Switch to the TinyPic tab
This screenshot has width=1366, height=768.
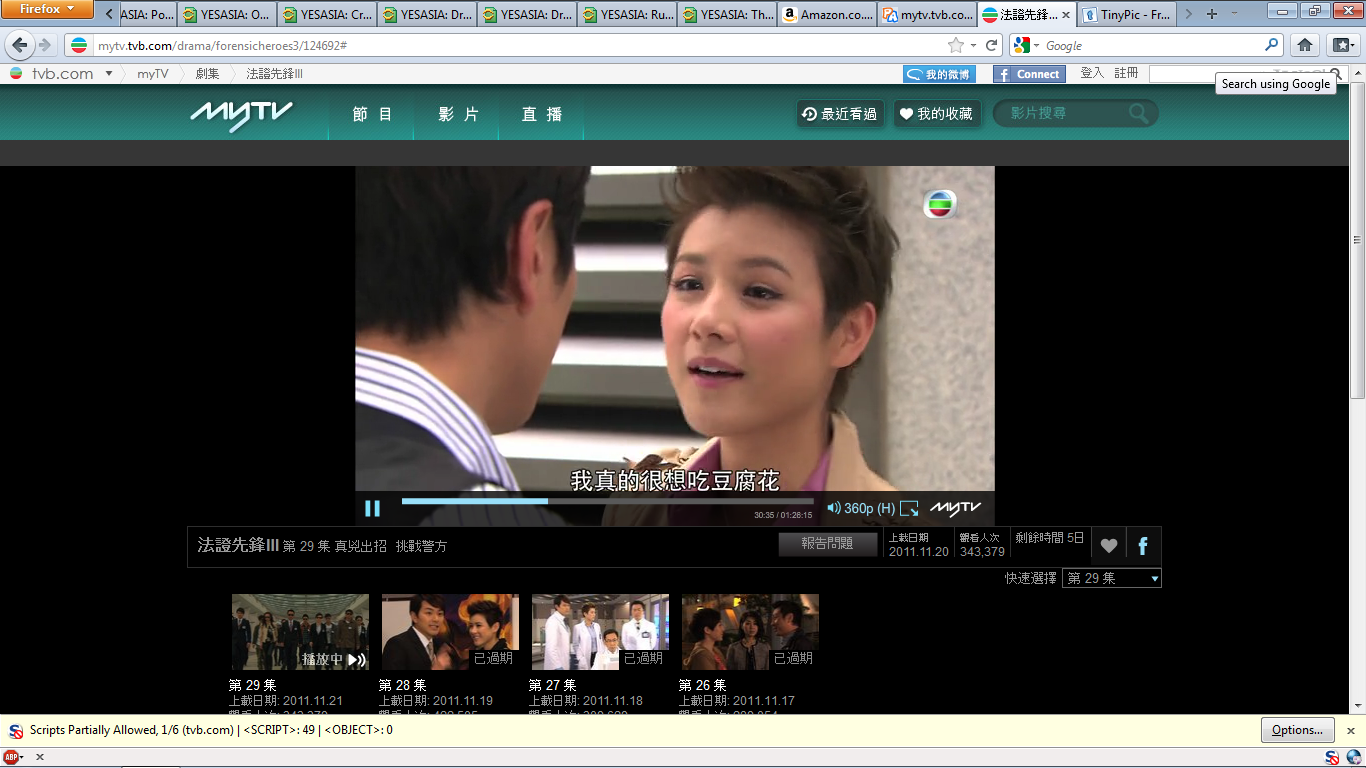click(1128, 15)
